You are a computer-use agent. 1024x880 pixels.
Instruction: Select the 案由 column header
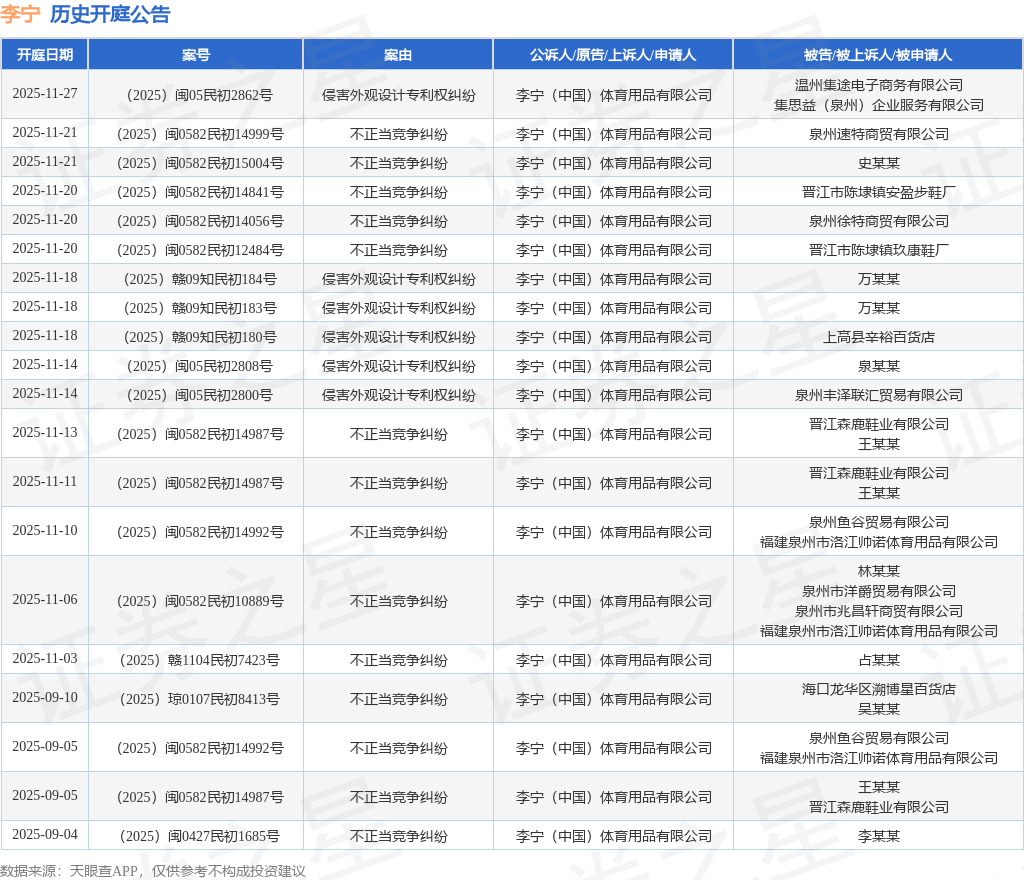point(398,55)
